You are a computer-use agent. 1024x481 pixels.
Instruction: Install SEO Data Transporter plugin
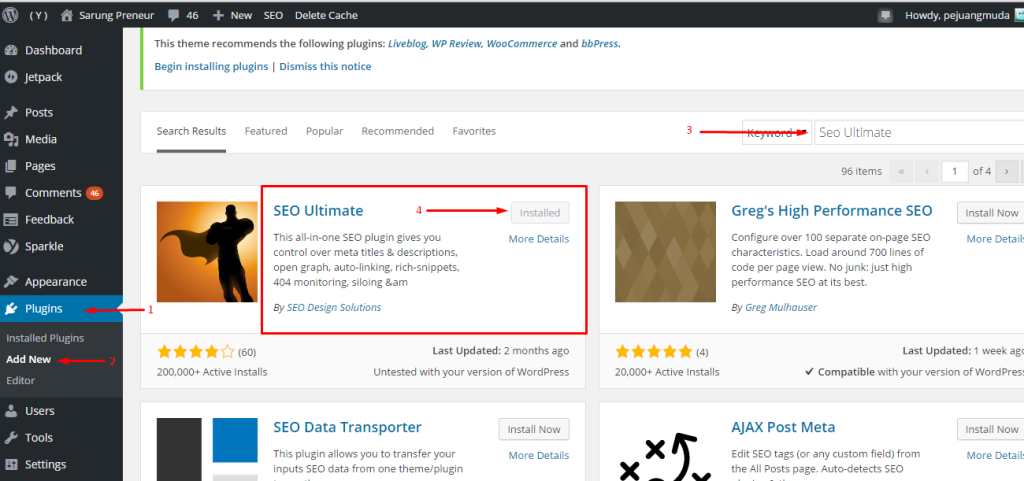534,429
